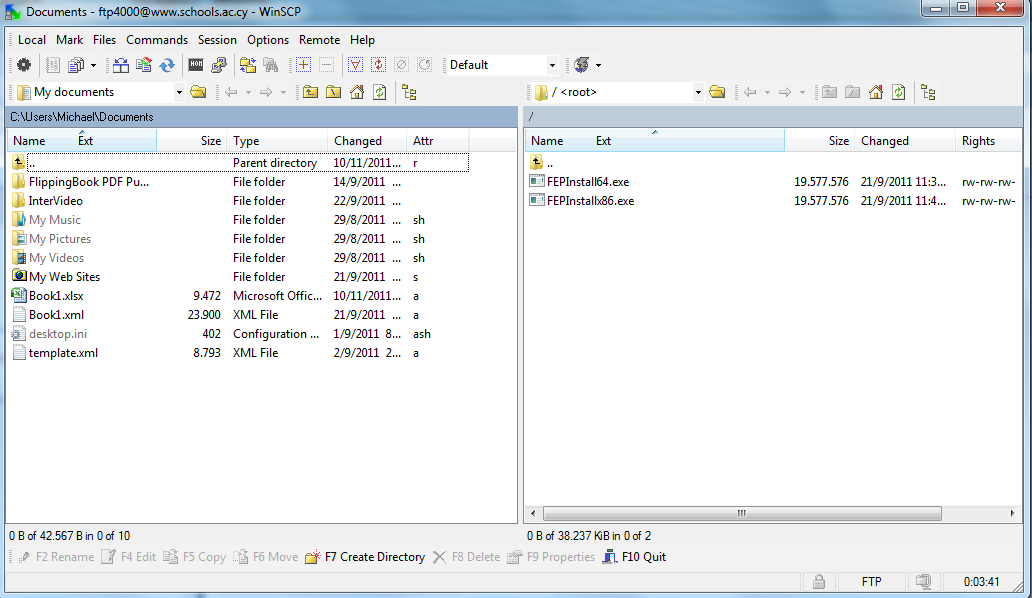Screen dimensions: 1032x598
Task: Go to local parent directory icon
Action: (x=311, y=92)
